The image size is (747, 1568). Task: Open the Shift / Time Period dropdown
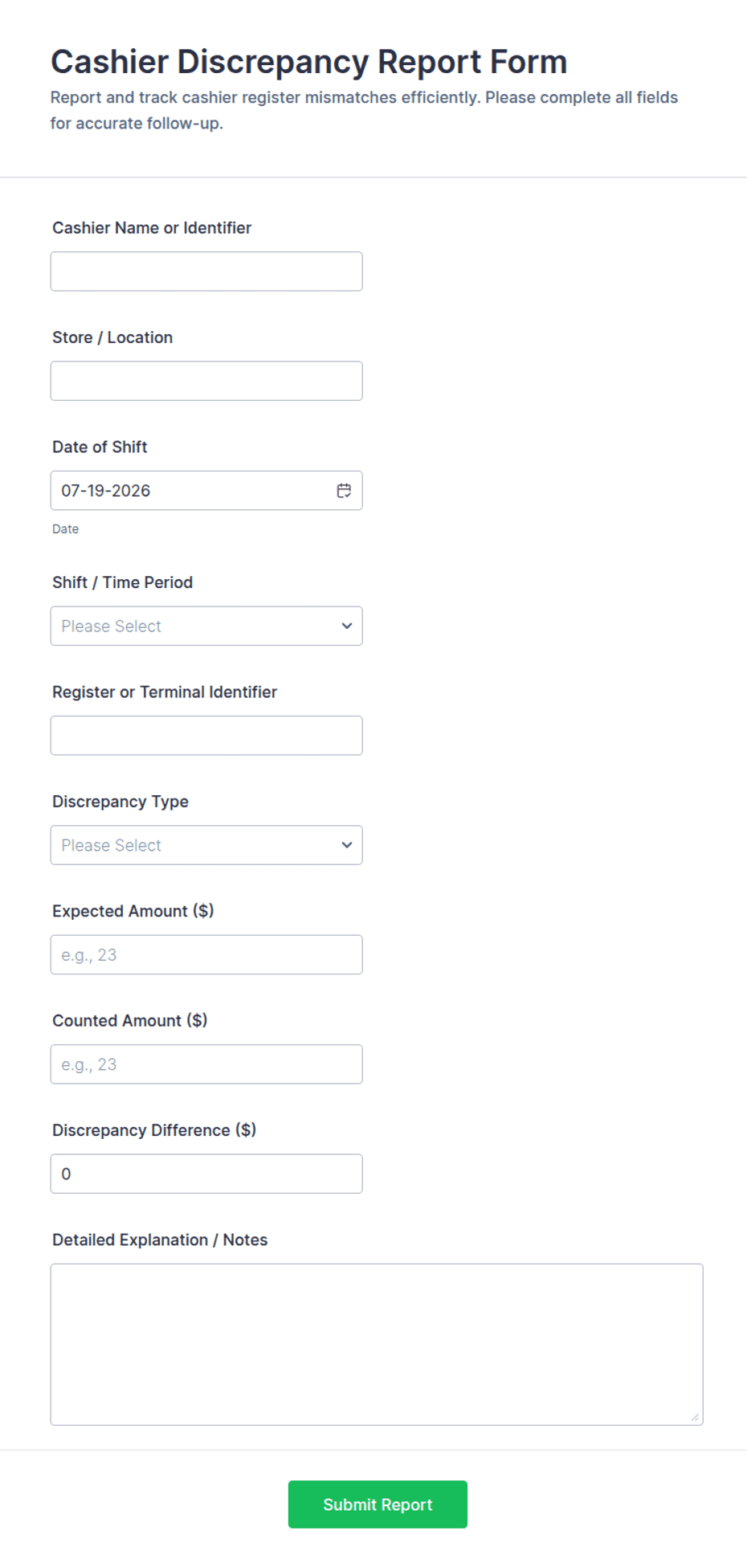click(206, 626)
